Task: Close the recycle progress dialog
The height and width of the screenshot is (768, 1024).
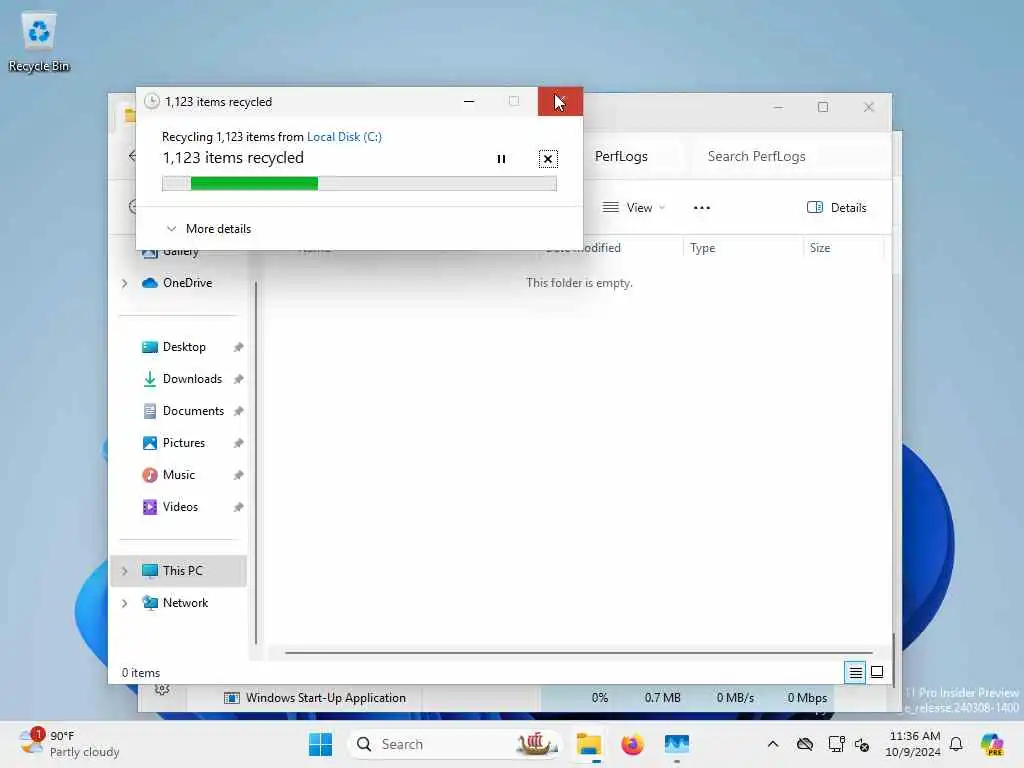Action: [x=560, y=102]
